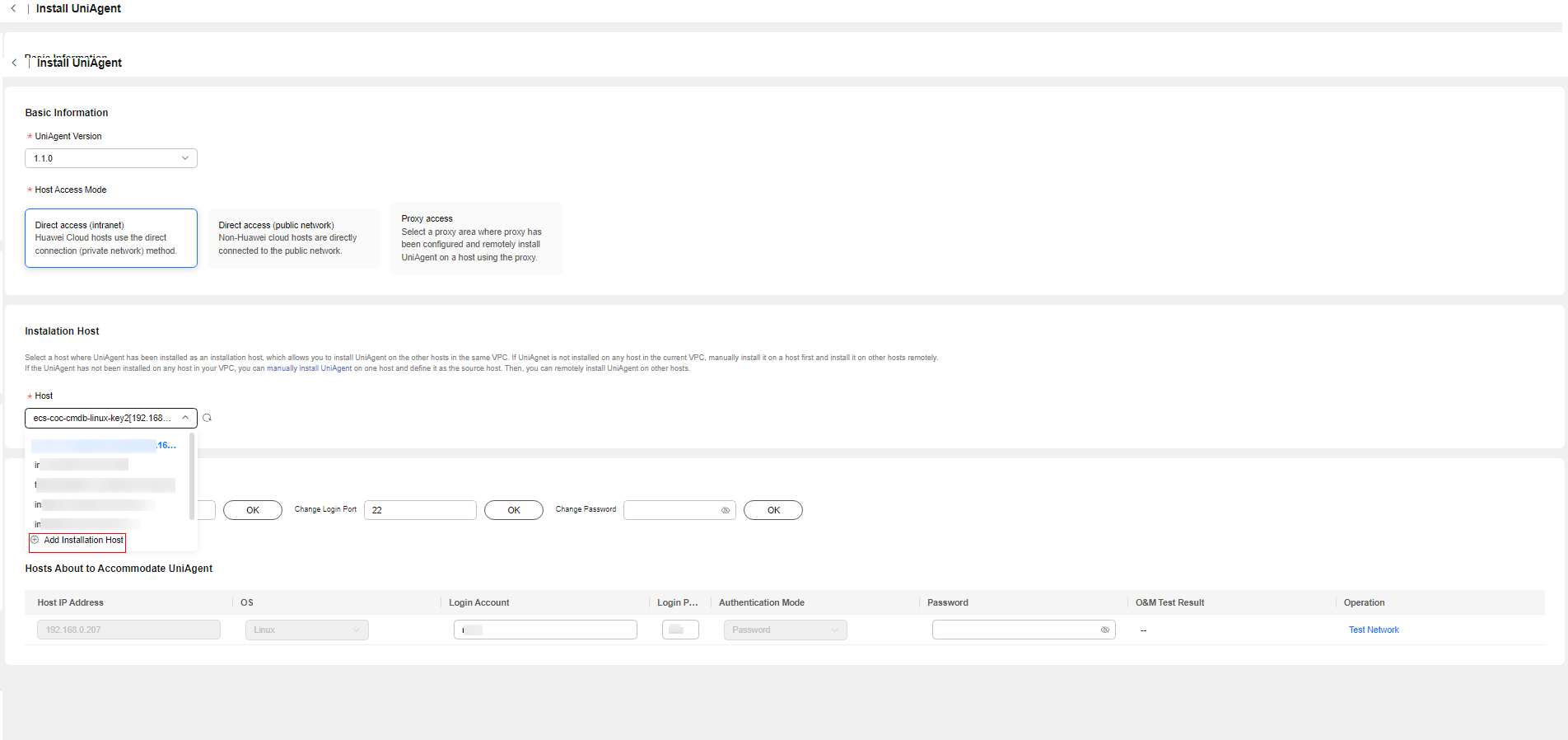Open the Authentication Mode dropdown
This screenshot has width=1568, height=740.
click(785, 630)
